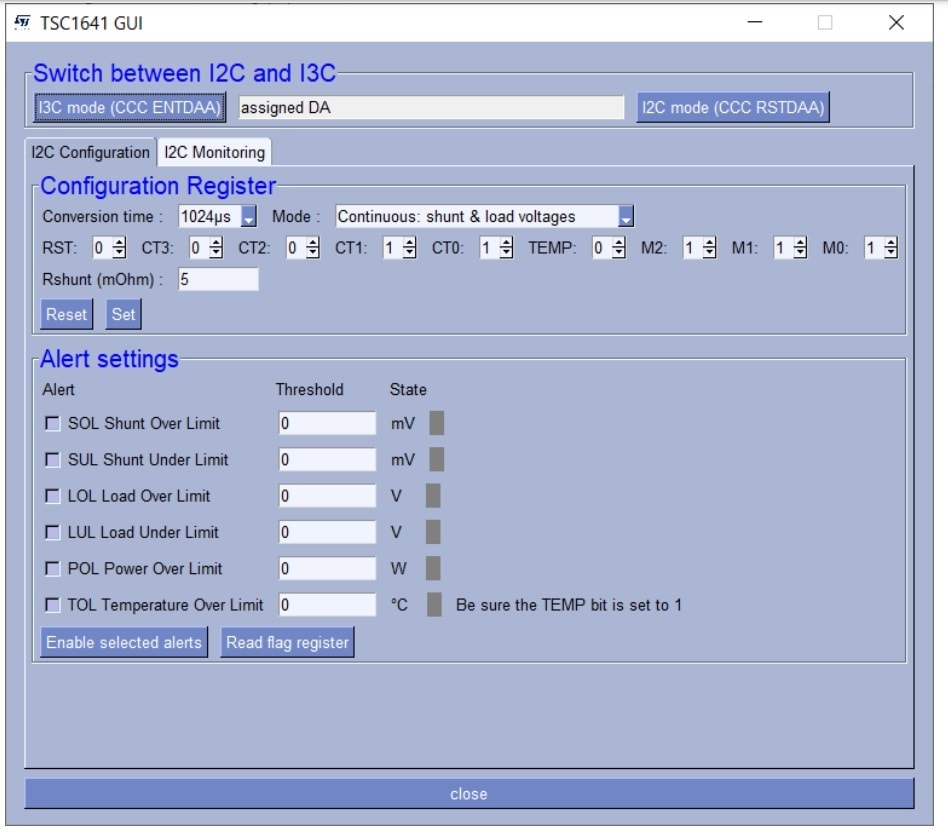Viewport: 948px width, 833px height.
Task: Expand the Mode dropdown list
Action: (625, 216)
